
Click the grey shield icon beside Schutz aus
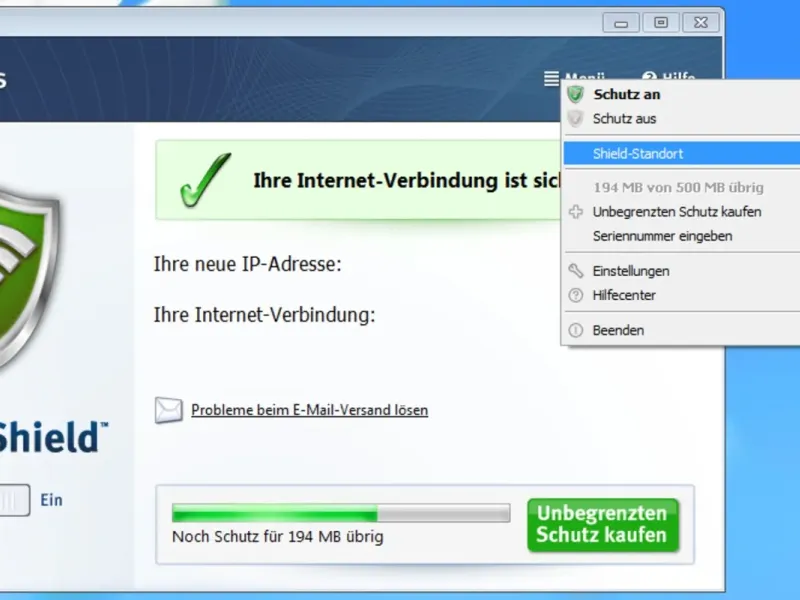576,119
